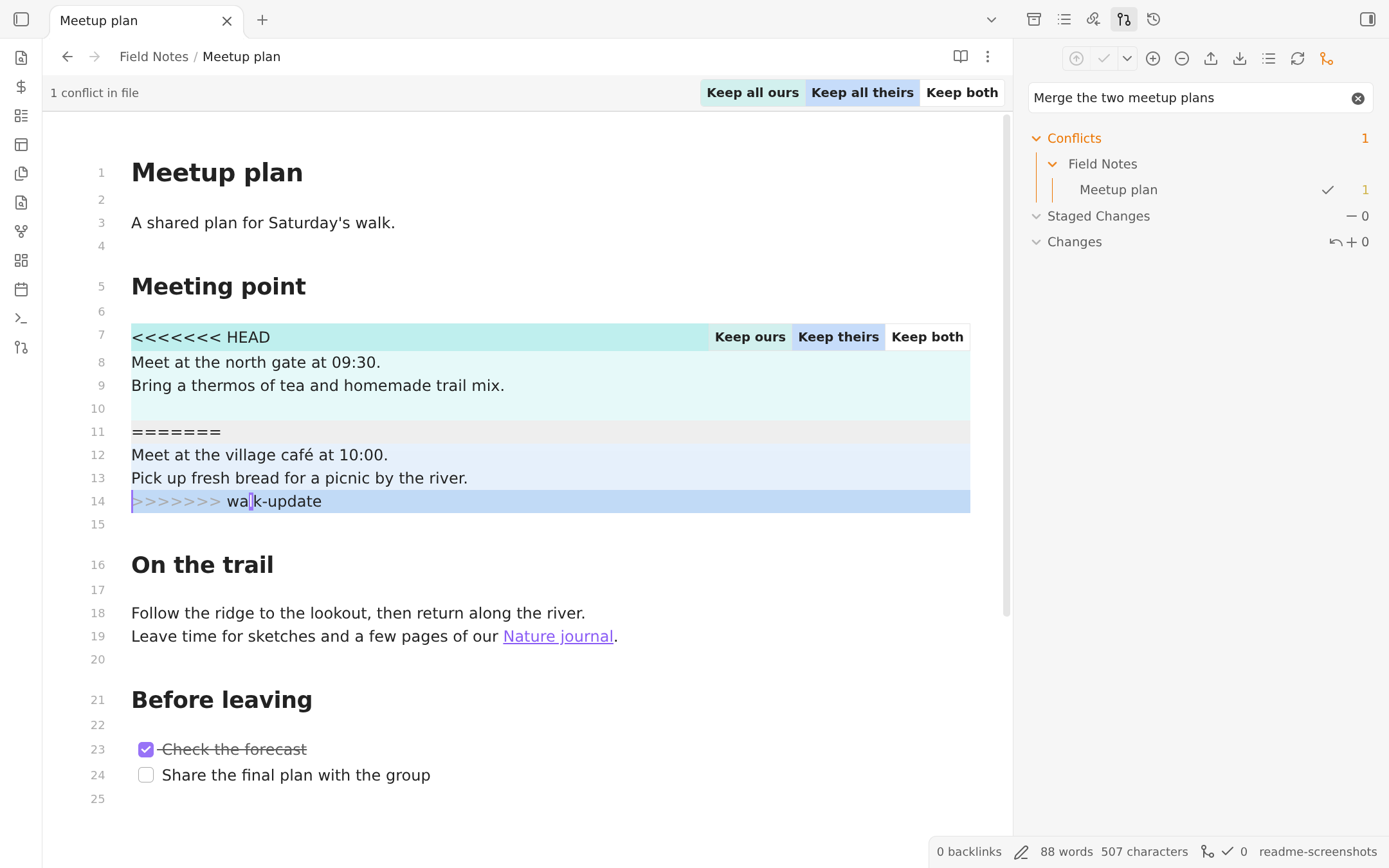Collapse the Field Notes folder

(1053, 165)
